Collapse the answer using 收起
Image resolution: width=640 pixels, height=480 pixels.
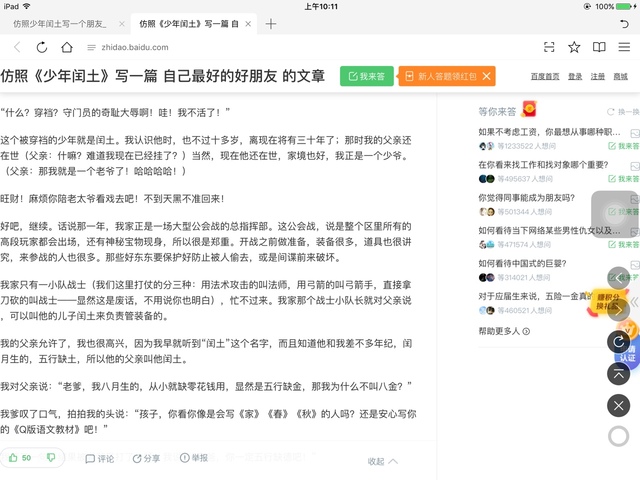tap(382, 461)
